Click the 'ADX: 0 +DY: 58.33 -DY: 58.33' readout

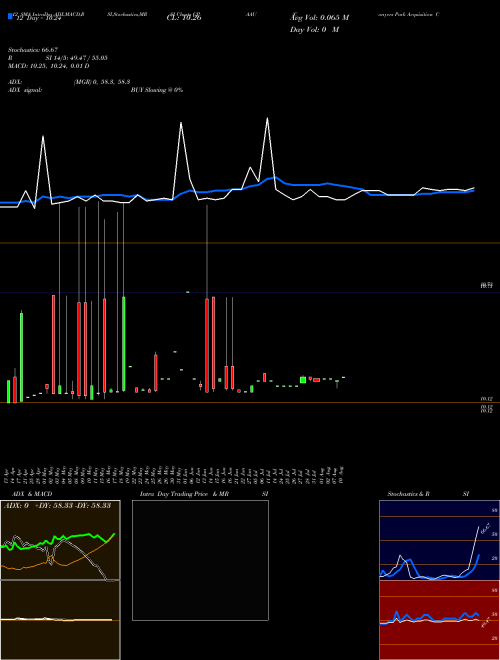click(x=57, y=505)
